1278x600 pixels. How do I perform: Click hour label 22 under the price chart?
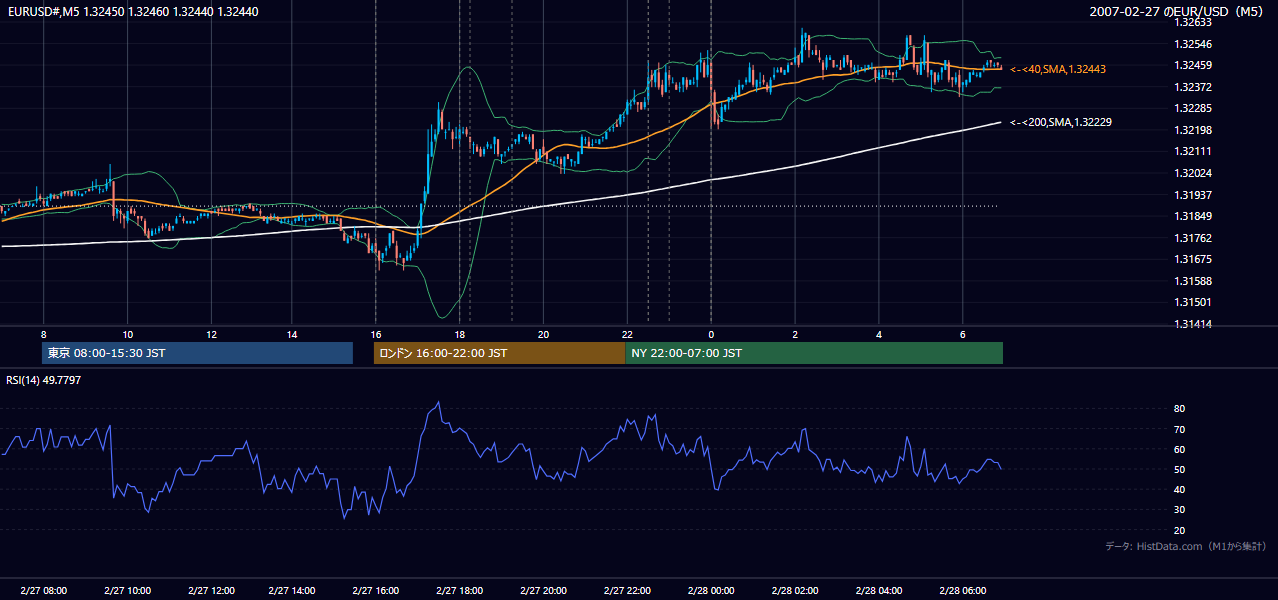point(627,334)
